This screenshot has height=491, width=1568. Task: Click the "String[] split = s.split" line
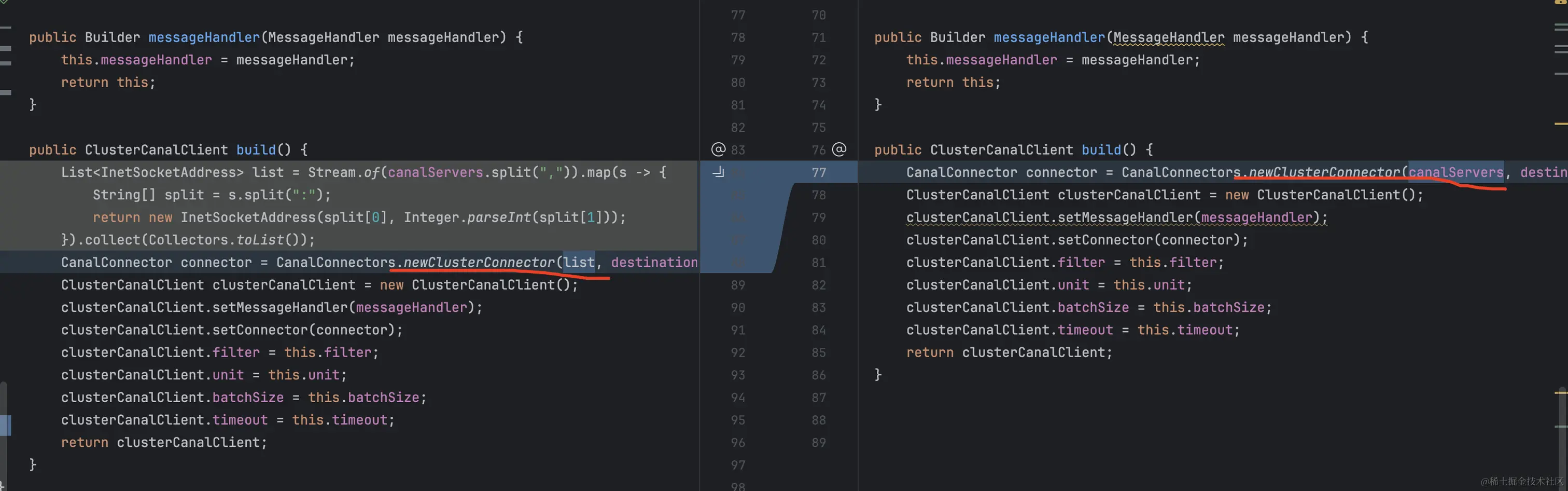(x=212, y=195)
